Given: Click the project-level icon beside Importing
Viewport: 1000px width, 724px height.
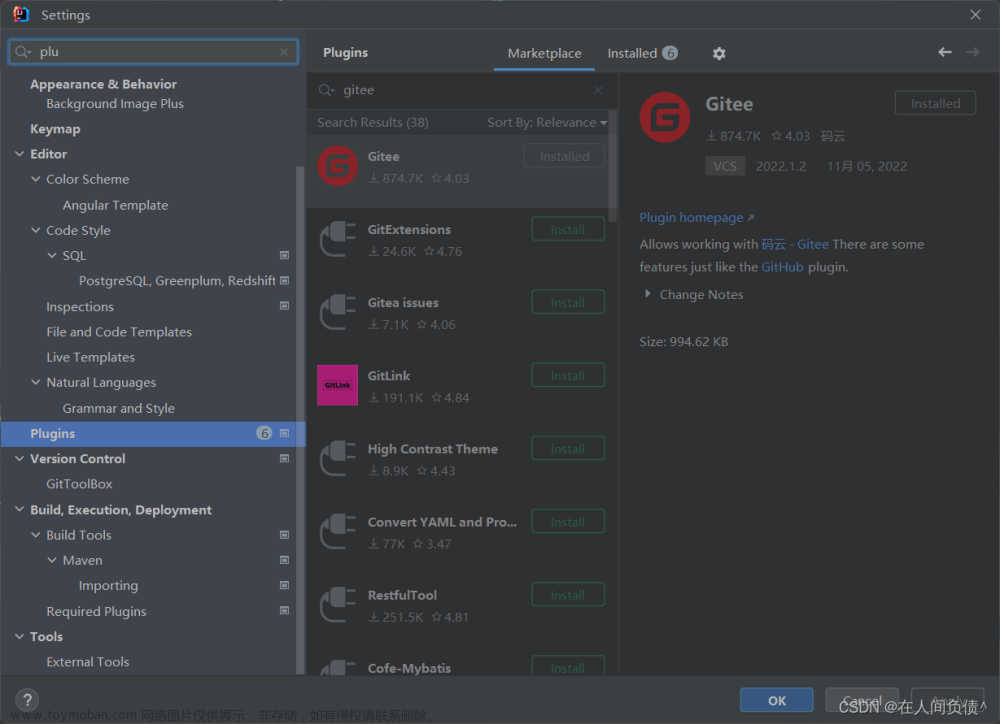Looking at the screenshot, I should click(x=284, y=585).
